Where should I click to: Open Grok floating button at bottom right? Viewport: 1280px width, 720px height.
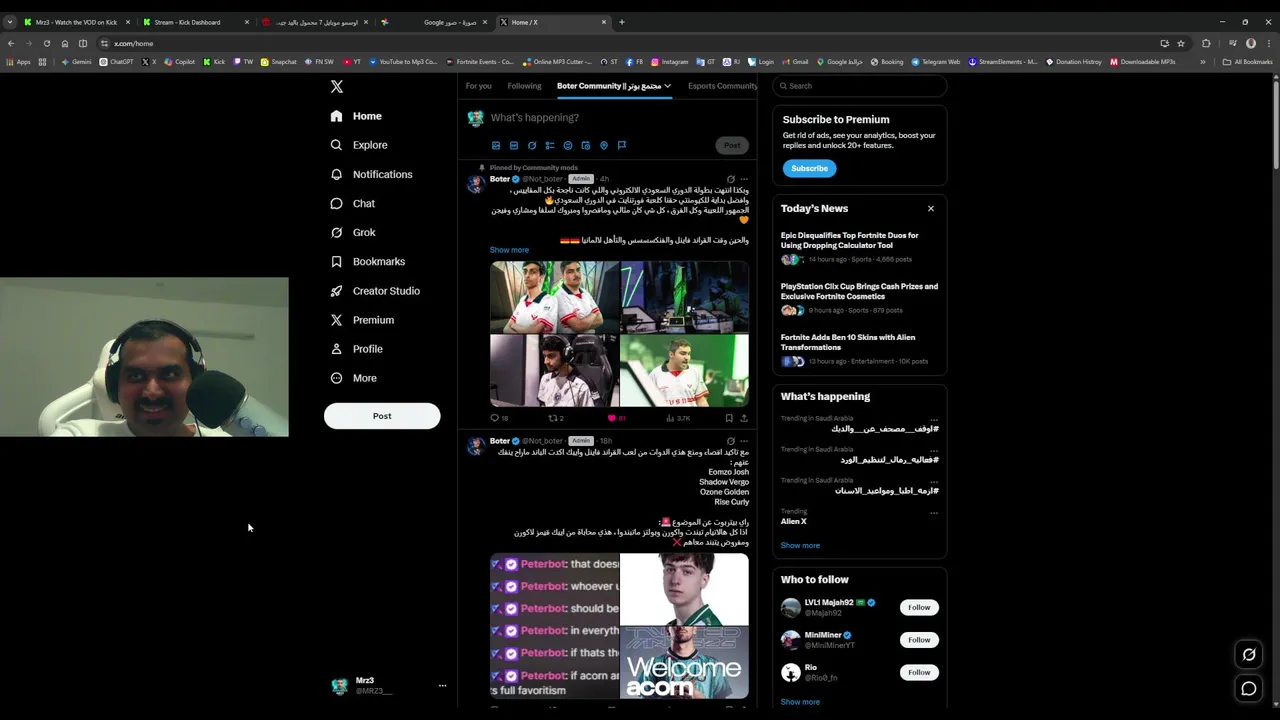coord(1249,655)
